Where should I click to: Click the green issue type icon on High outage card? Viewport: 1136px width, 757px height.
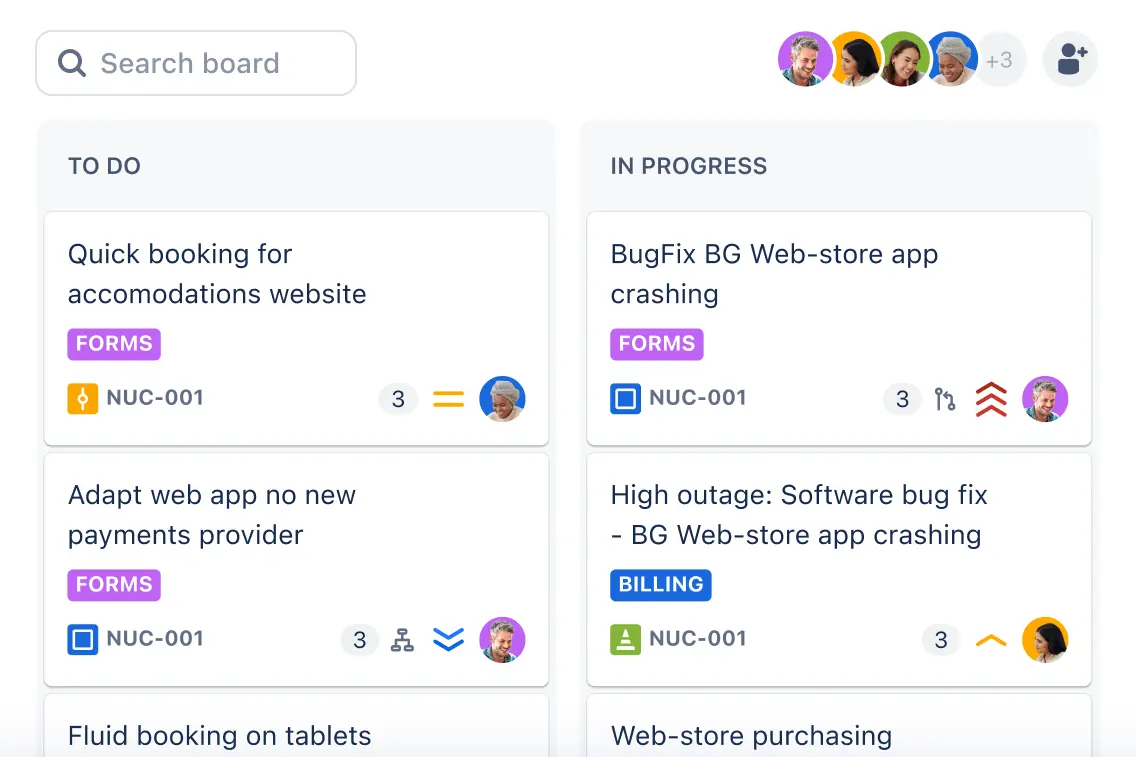(625, 639)
